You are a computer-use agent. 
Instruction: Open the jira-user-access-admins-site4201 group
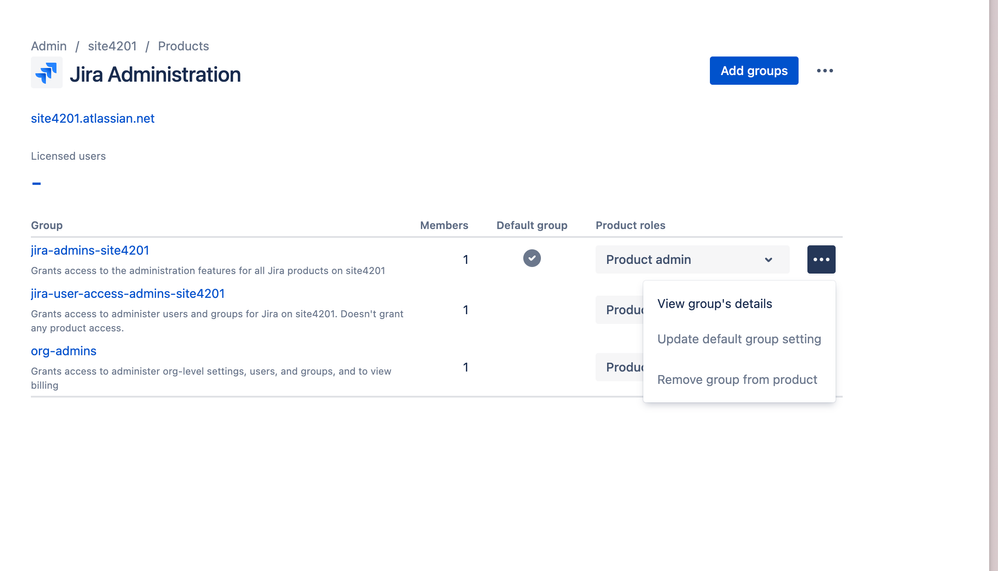(x=127, y=293)
